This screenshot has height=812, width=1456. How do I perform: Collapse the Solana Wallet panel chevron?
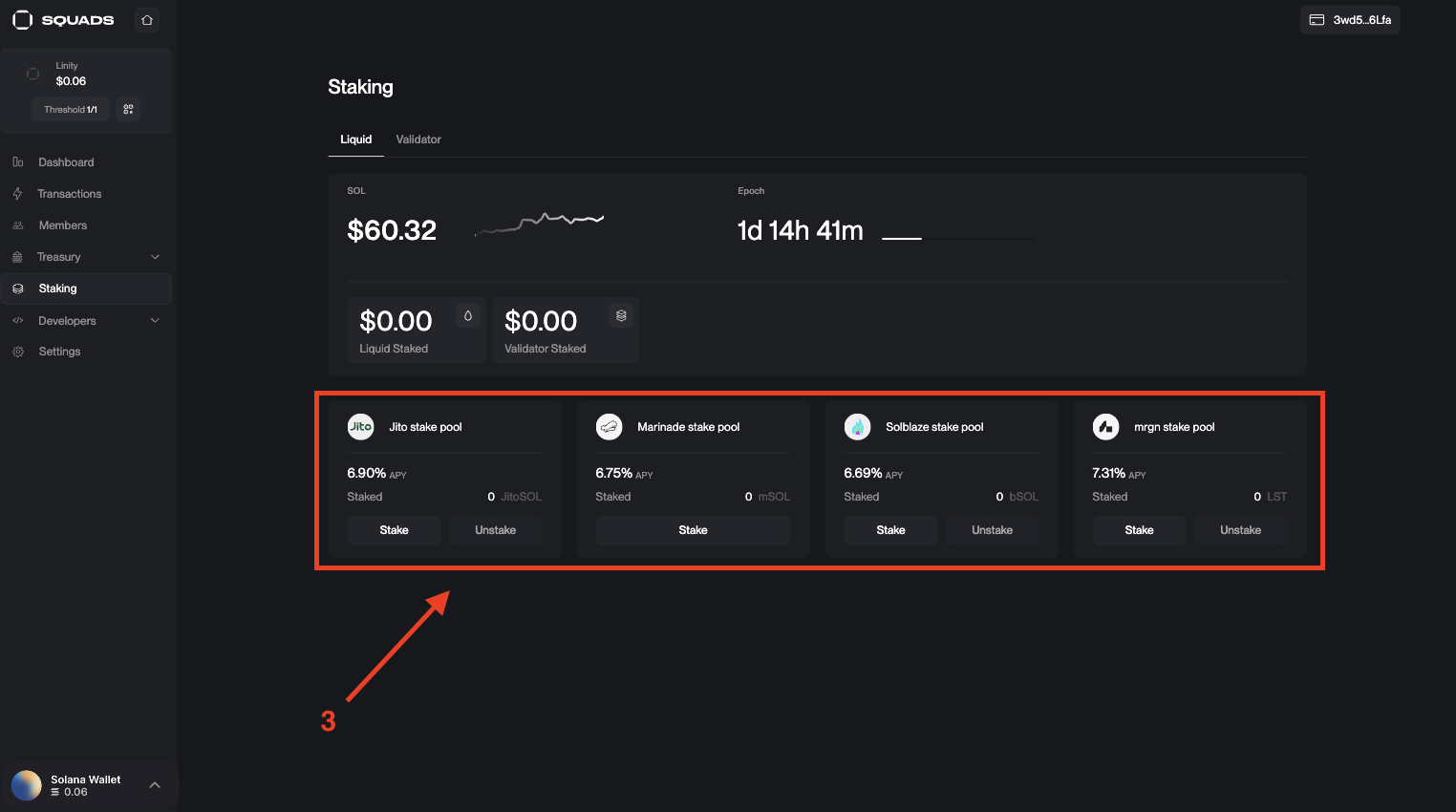click(x=155, y=784)
